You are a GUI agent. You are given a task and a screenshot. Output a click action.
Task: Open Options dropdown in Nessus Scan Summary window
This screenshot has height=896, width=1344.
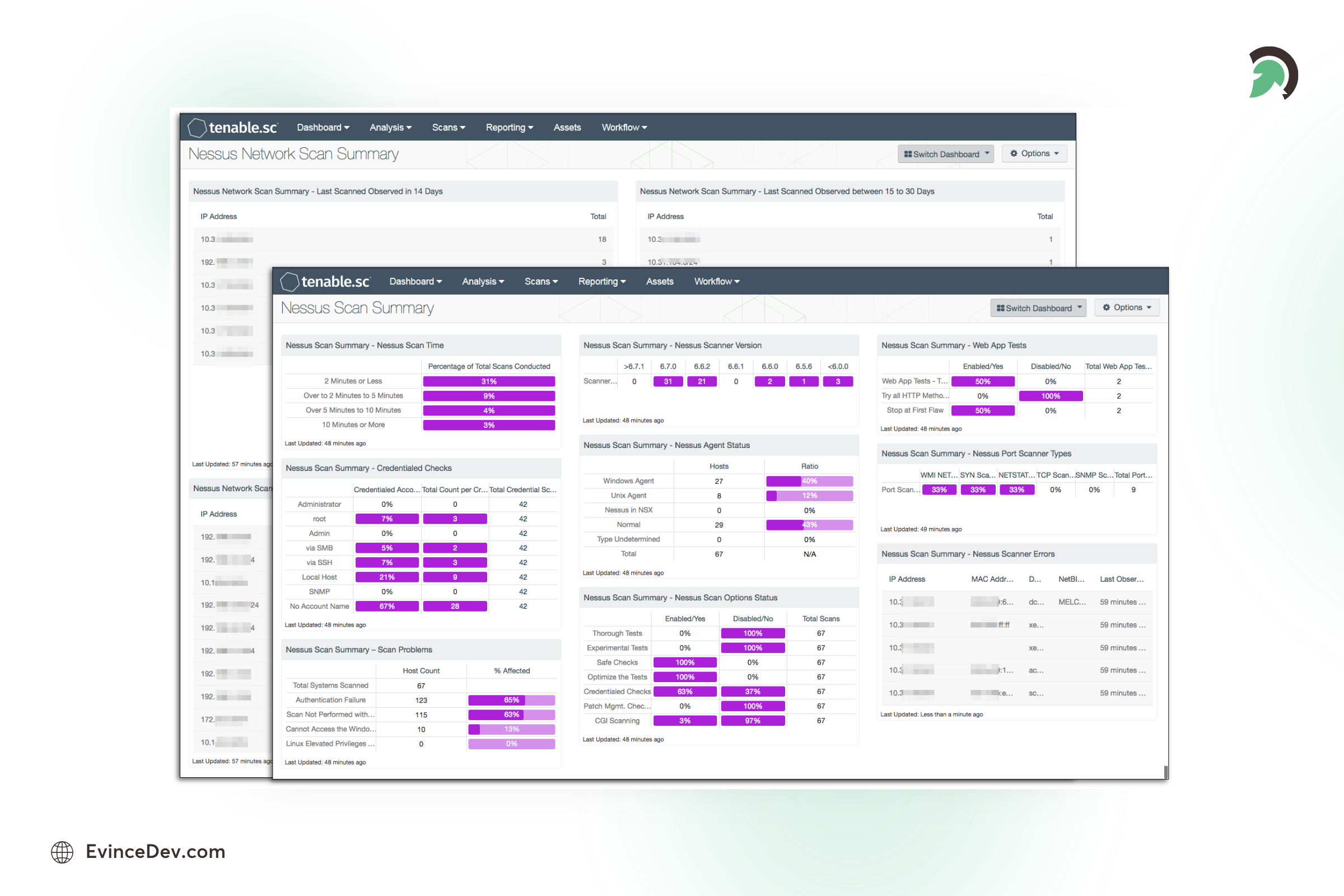1127,307
